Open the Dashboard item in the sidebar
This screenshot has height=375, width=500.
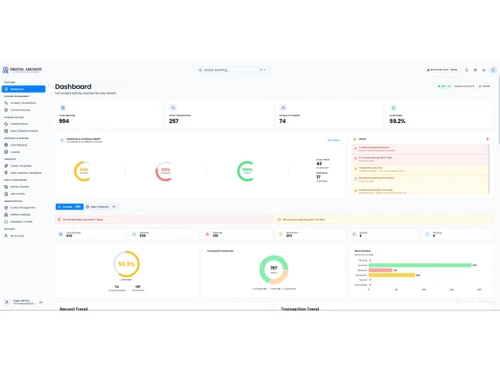23,89
